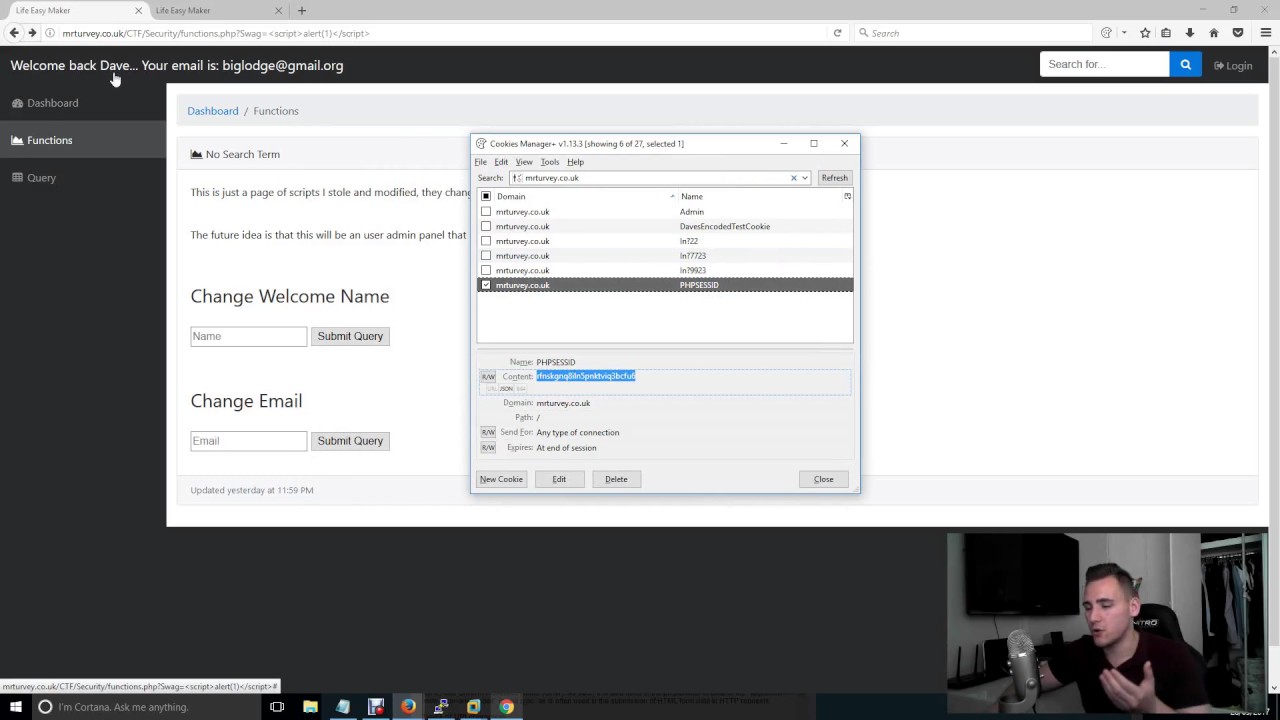Open the column picker icon in list header
Screen dimensions: 1280x720
click(x=848, y=196)
